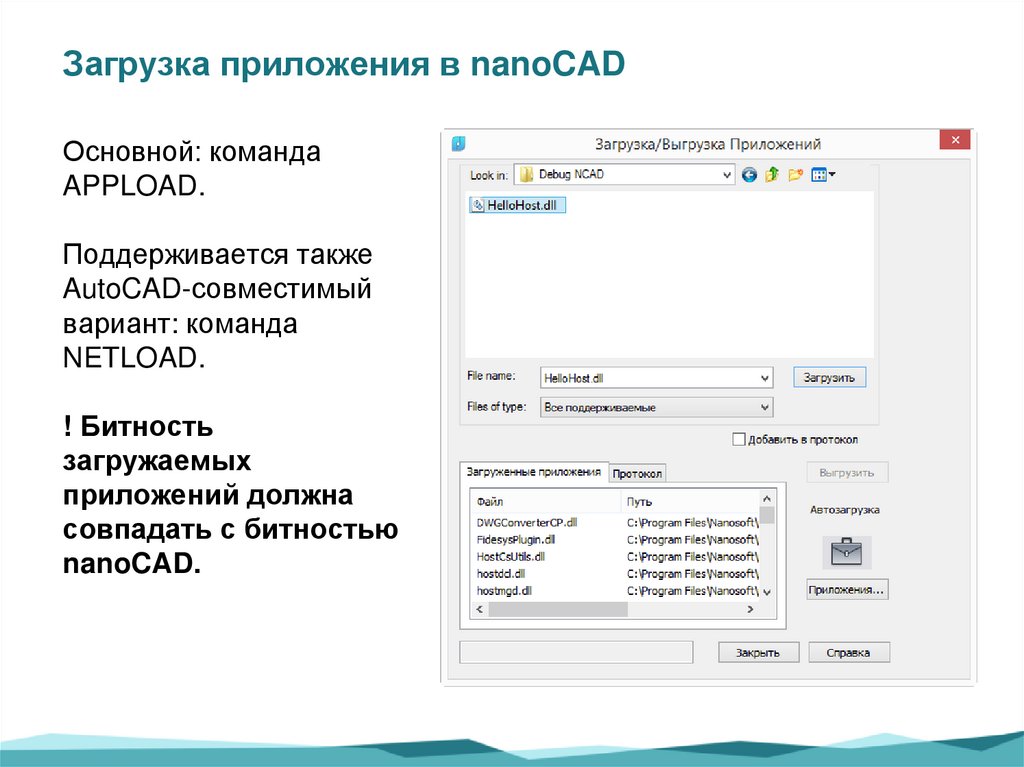1024x767 pixels.
Task: Click the Загрузить button
Action: click(x=829, y=378)
